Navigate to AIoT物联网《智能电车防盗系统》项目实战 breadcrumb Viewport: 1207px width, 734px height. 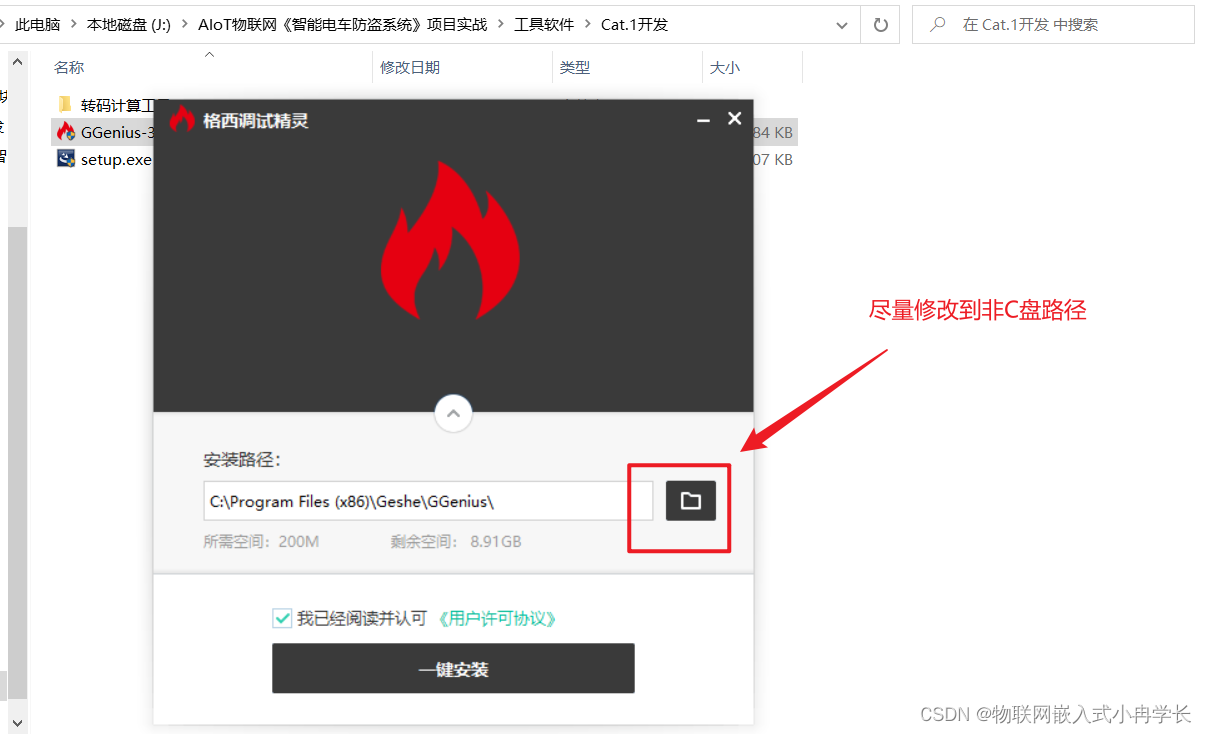(x=342, y=24)
